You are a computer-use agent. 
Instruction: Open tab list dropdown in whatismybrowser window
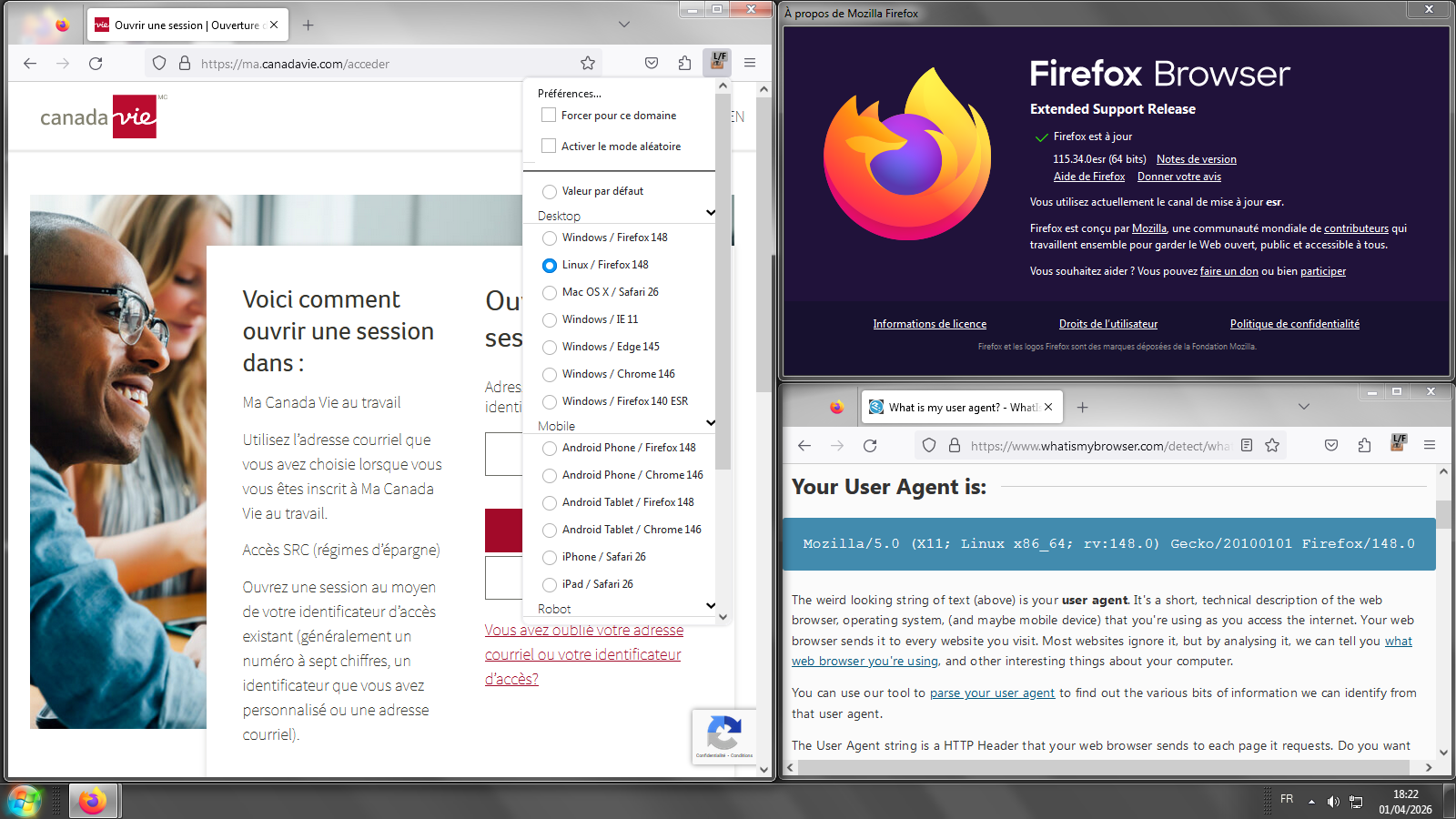(x=1304, y=407)
